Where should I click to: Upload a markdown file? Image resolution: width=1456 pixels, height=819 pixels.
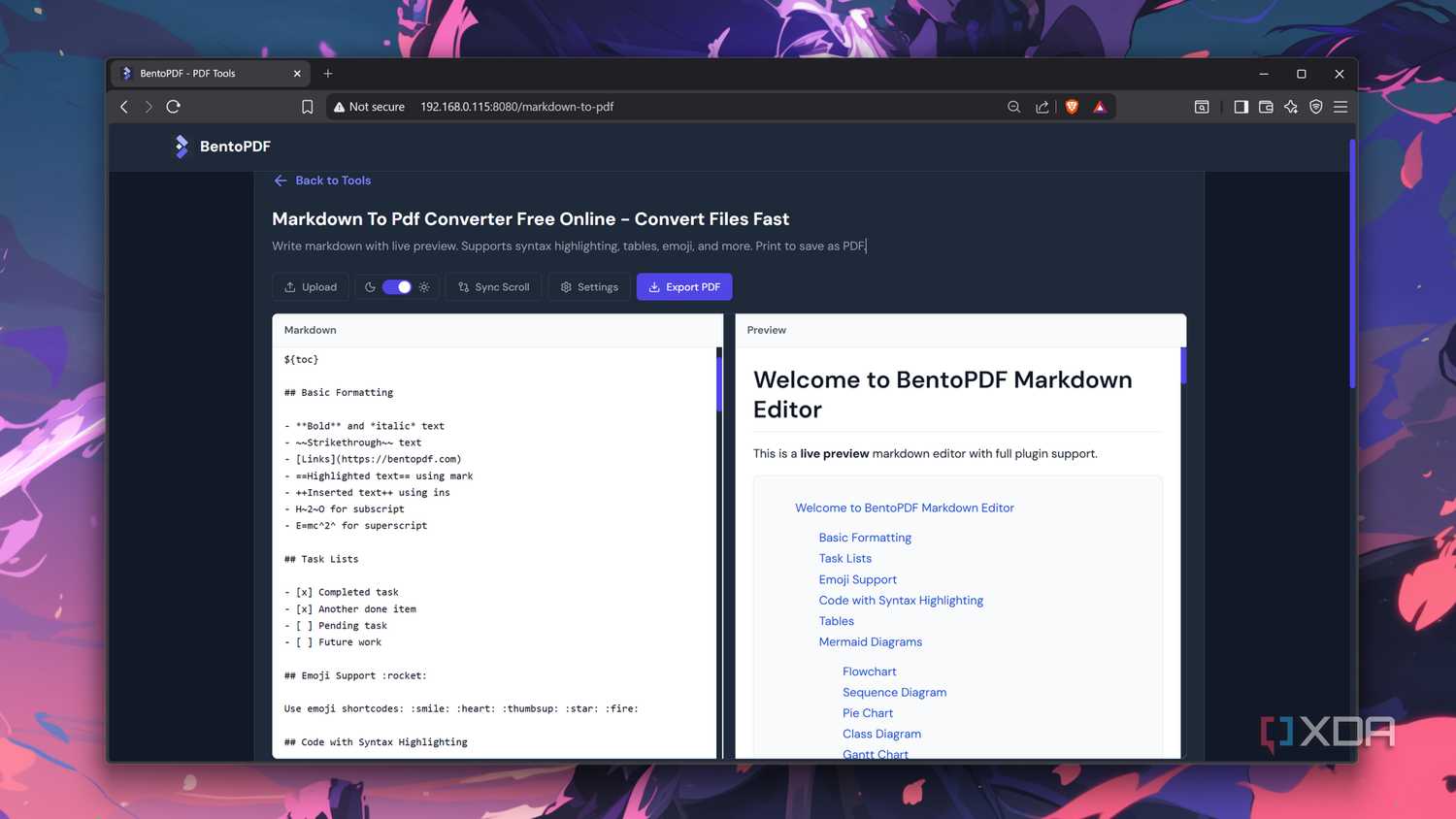tap(311, 287)
